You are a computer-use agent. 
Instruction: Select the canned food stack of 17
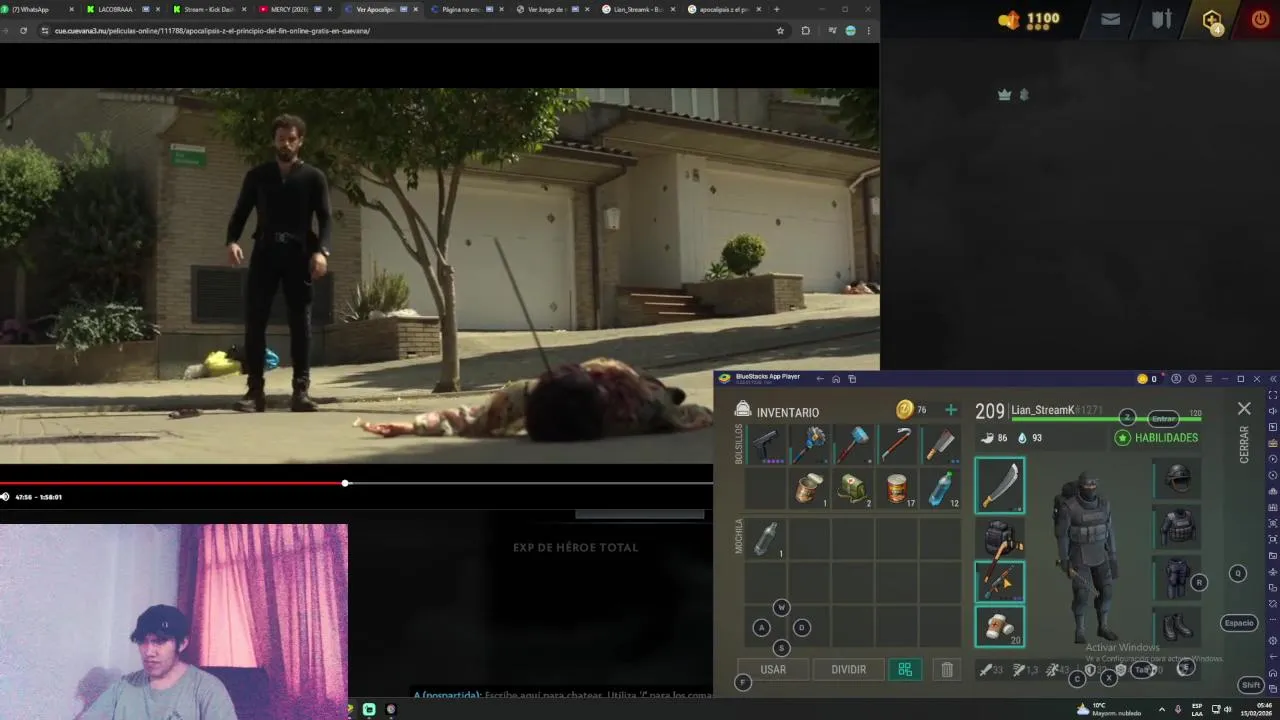[x=896, y=488]
